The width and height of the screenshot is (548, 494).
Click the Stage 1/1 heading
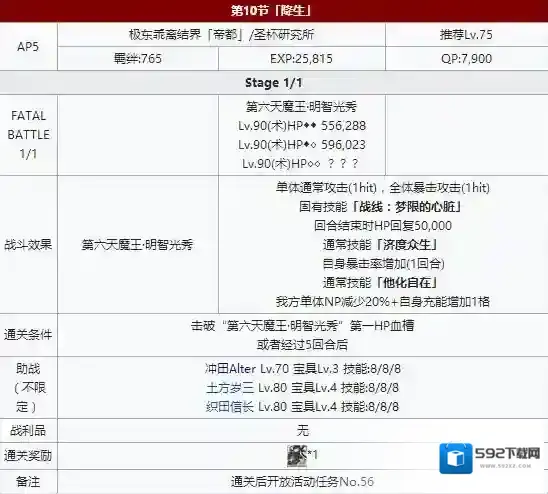click(x=274, y=83)
